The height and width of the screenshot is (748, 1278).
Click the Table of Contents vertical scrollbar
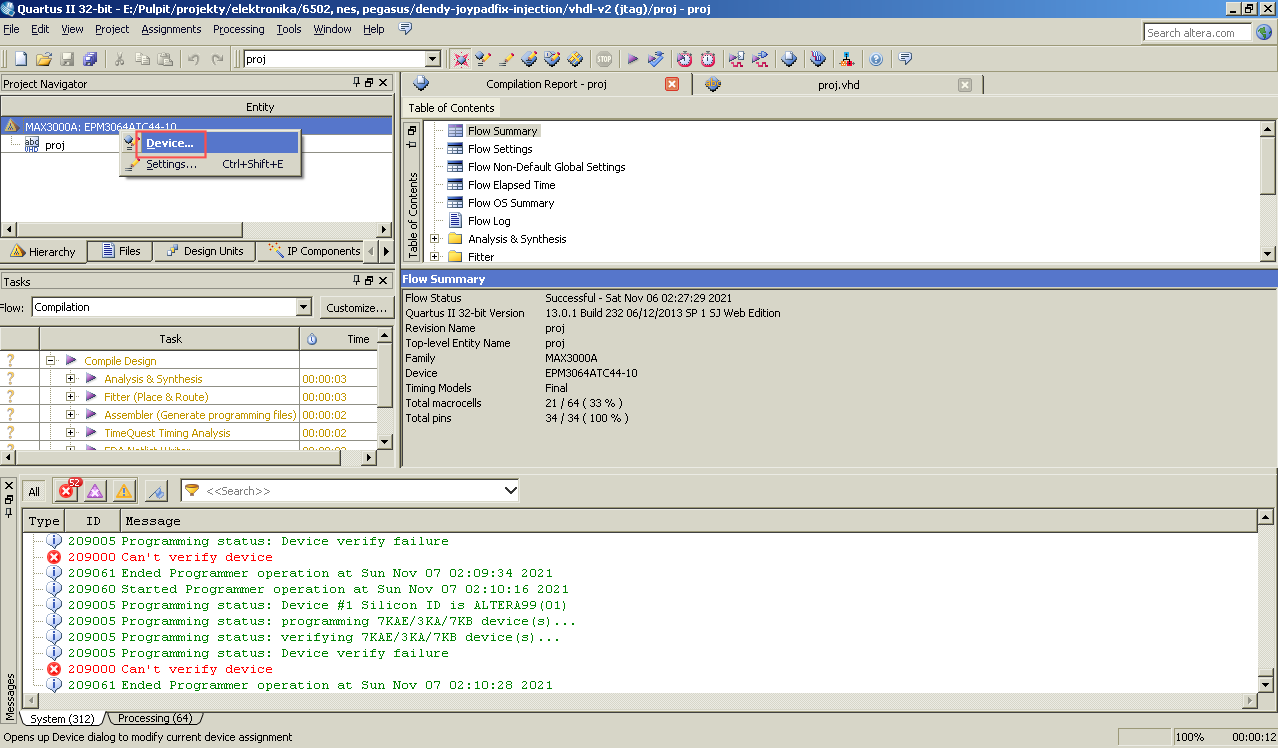point(1268,190)
